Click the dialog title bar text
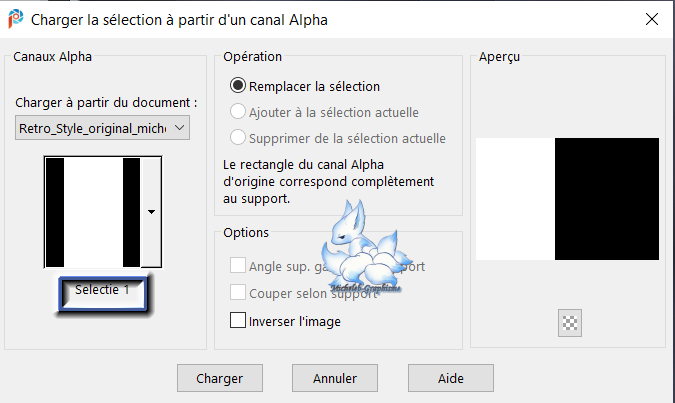Viewport: 675px width, 403px height. (180, 19)
